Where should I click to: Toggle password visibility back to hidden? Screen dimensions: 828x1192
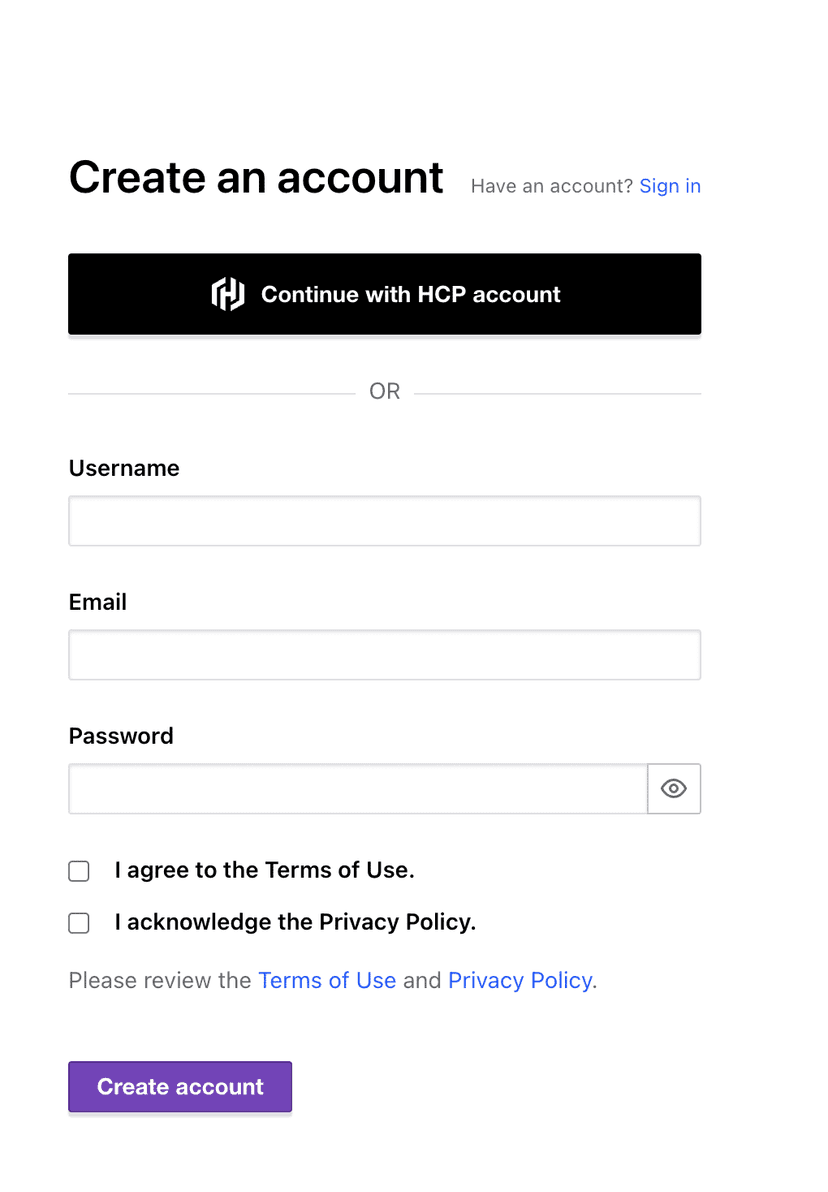[x=673, y=788]
